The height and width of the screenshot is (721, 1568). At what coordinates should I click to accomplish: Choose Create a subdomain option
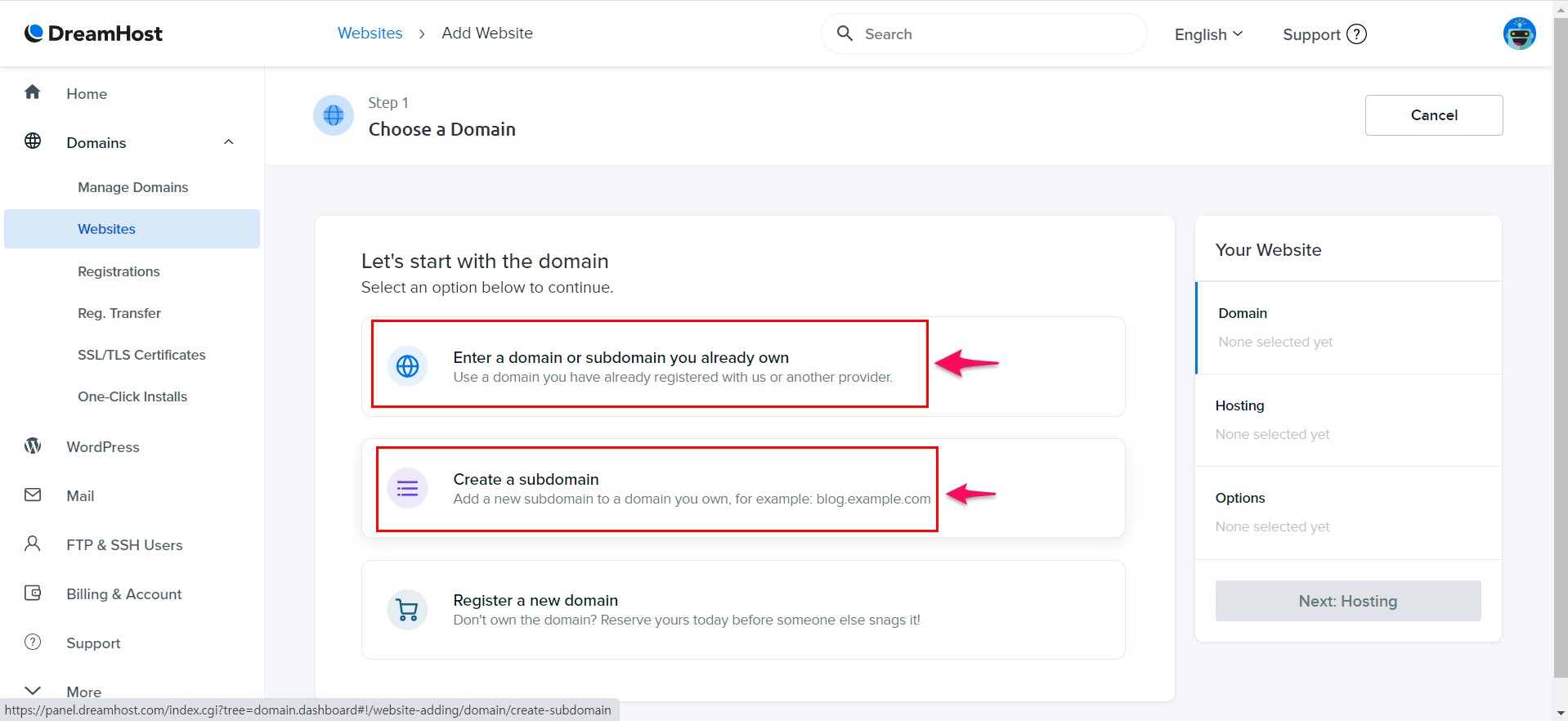coord(743,488)
